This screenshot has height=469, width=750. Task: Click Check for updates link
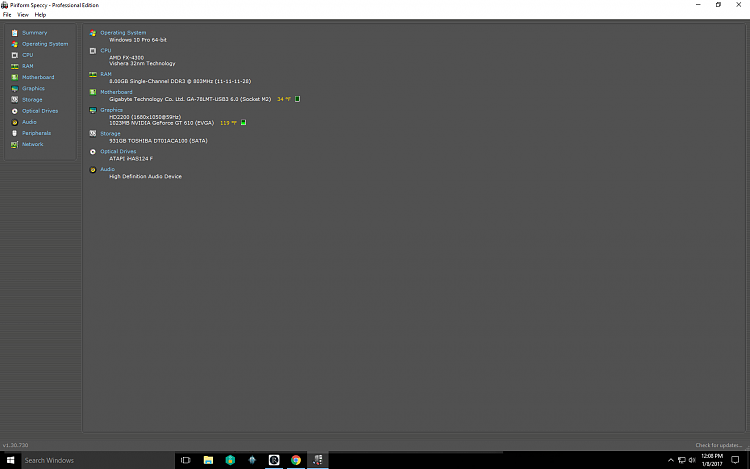coord(719,445)
